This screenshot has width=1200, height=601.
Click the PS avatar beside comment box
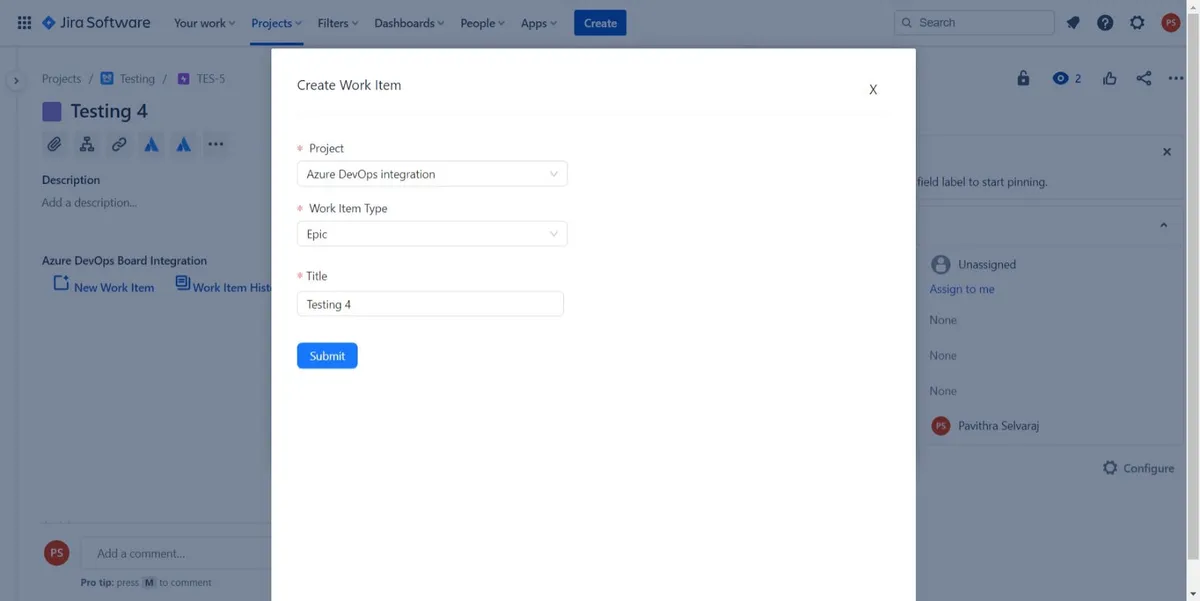tap(57, 553)
